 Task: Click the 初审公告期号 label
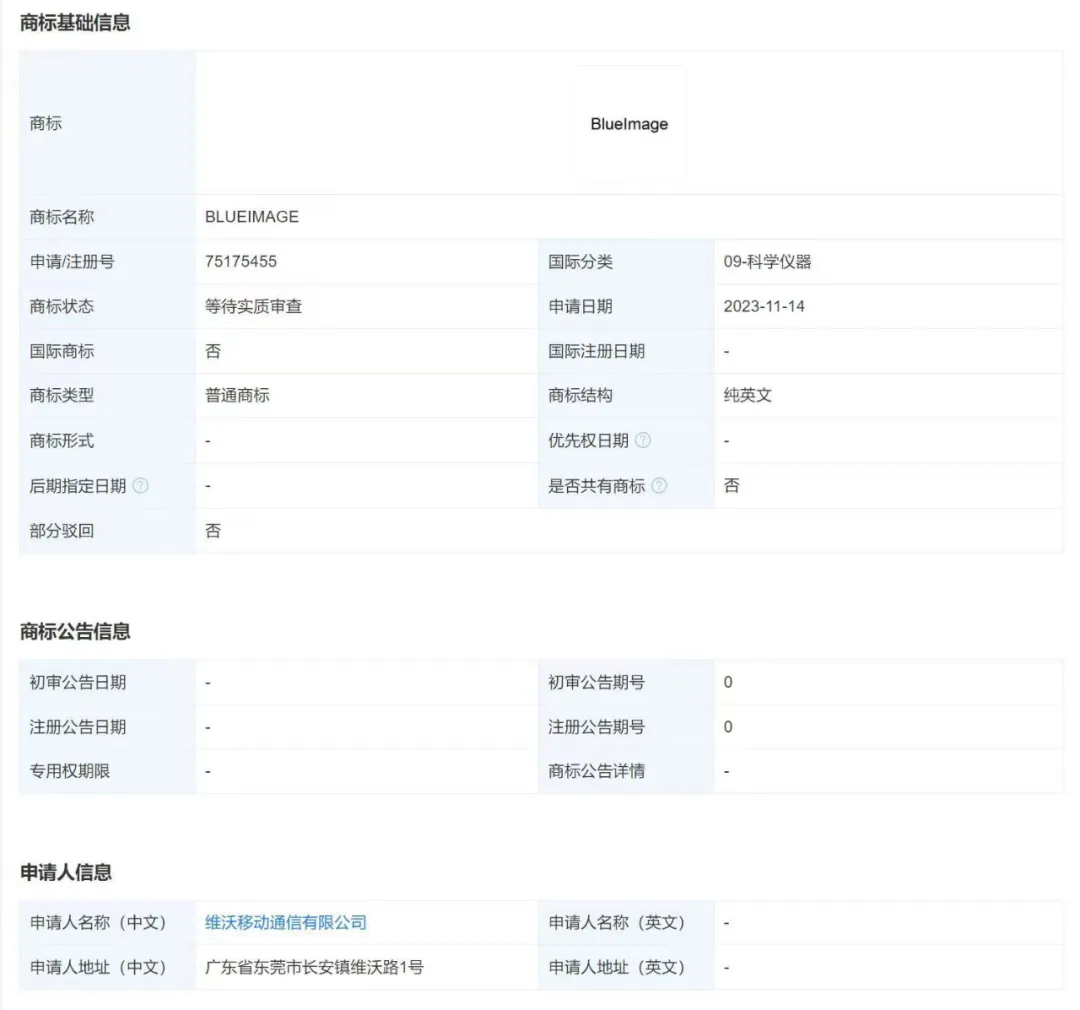click(x=596, y=683)
